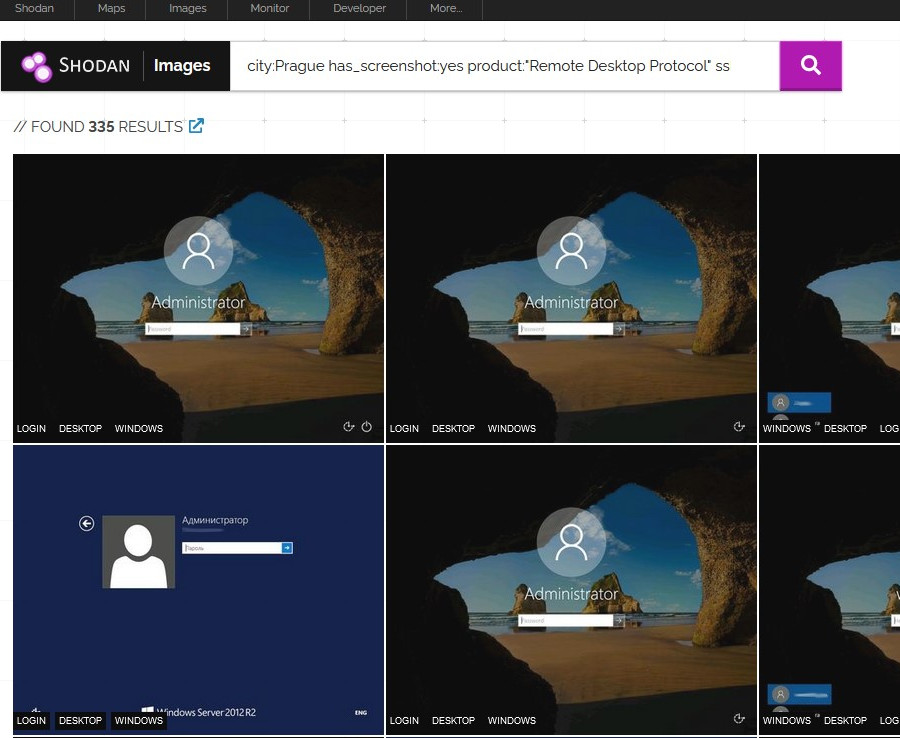
Task: Click WINDOWS tag on top-right screenshot
Action: [x=787, y=429]
